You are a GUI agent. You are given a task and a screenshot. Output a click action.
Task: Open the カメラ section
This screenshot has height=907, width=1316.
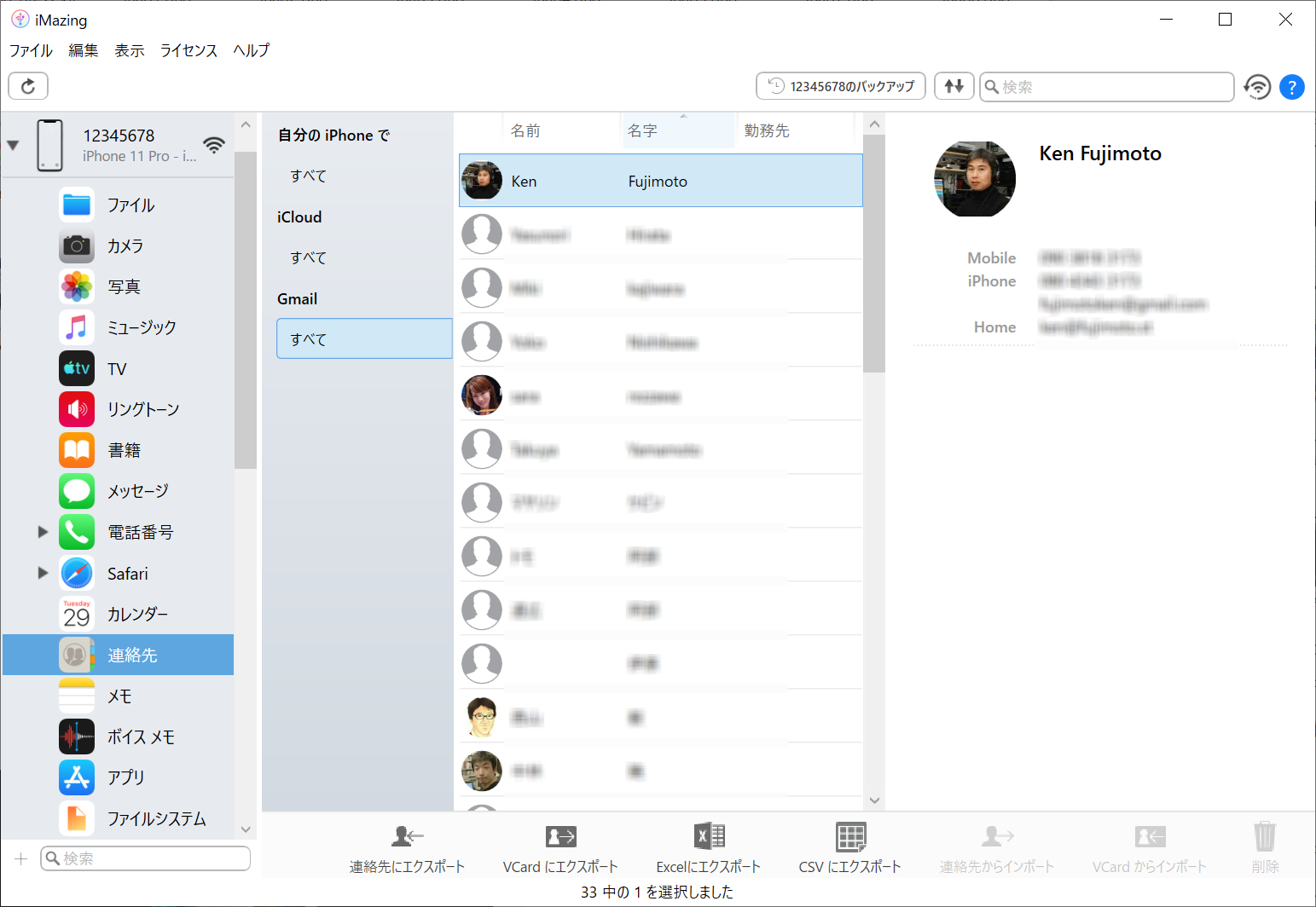pyautogui.click(x=118, y=246)
